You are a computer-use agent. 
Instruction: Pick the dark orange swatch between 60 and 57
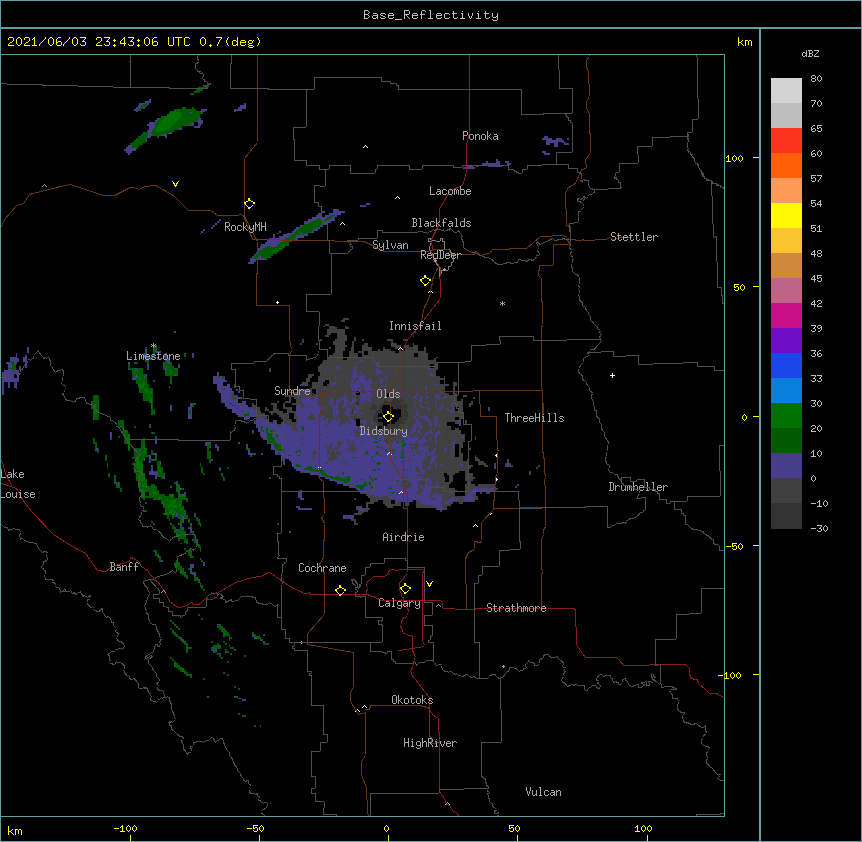pyautogui.click(x=786, y=165)
